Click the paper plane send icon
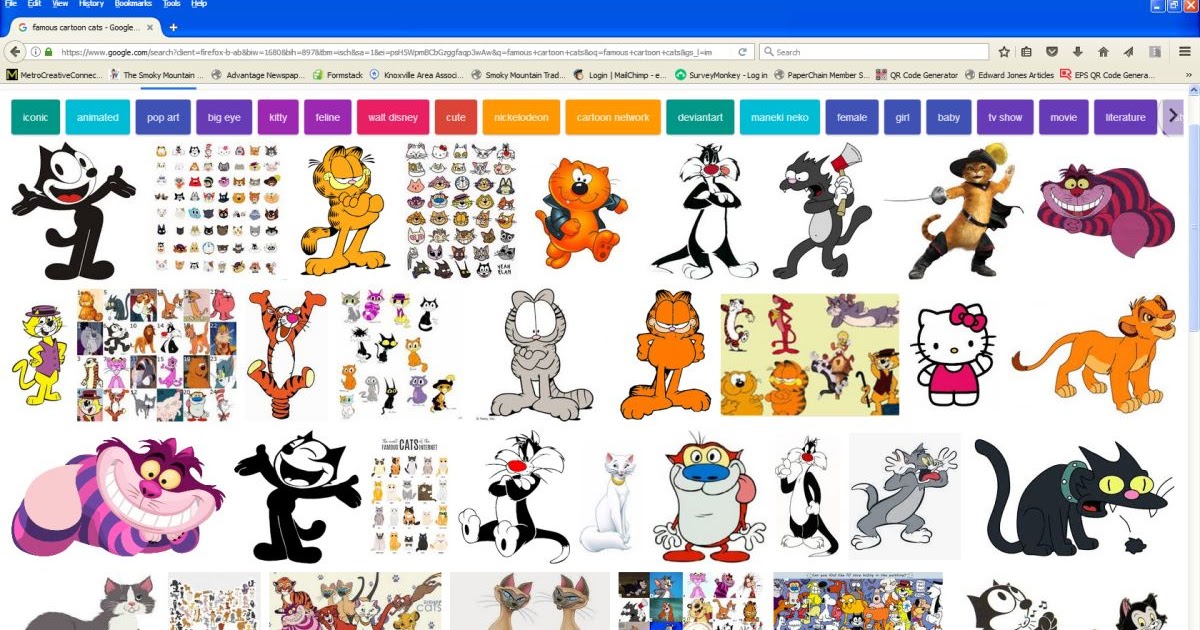The height and width of the screenshot is (630, 1200). point(1128,52)
